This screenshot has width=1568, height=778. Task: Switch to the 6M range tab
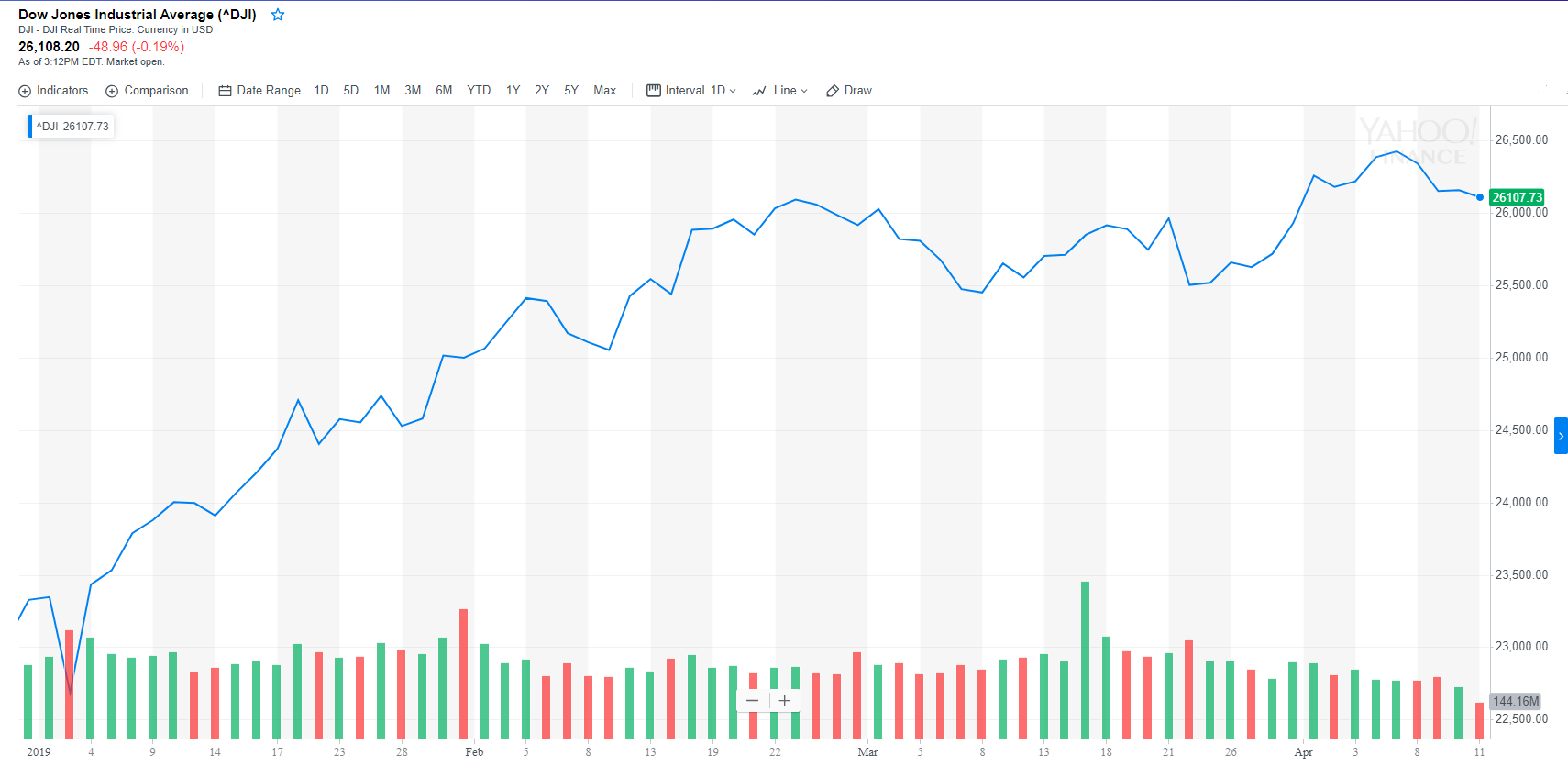point(444,90)
